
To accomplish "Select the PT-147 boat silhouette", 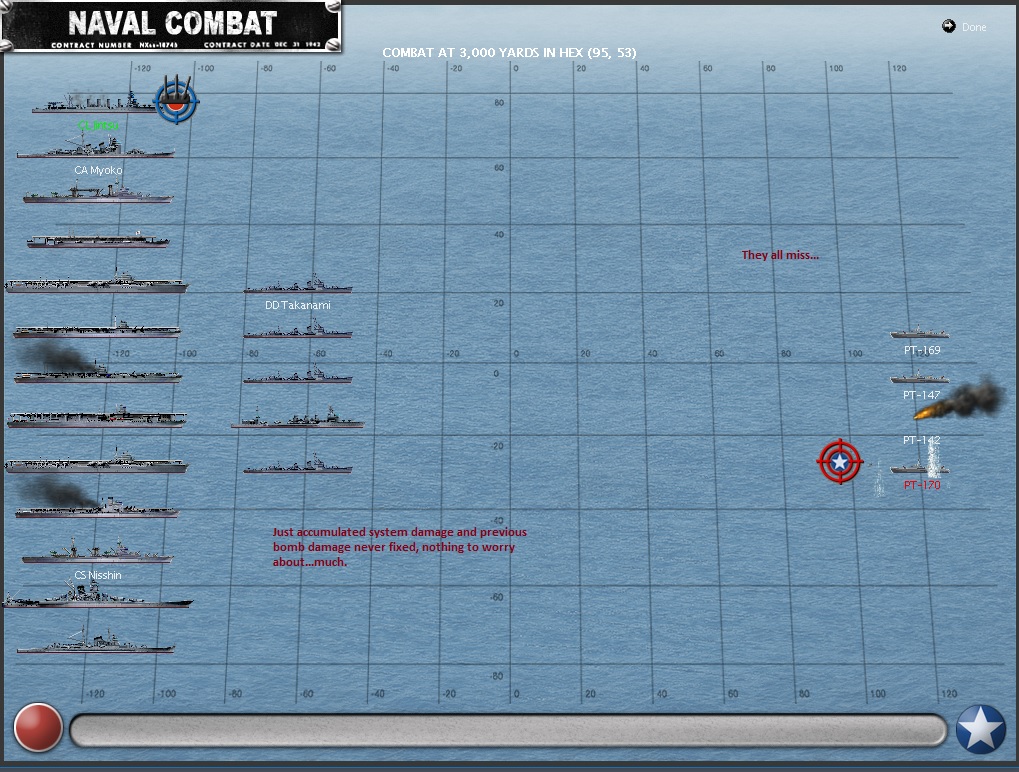I will [920, 377].
